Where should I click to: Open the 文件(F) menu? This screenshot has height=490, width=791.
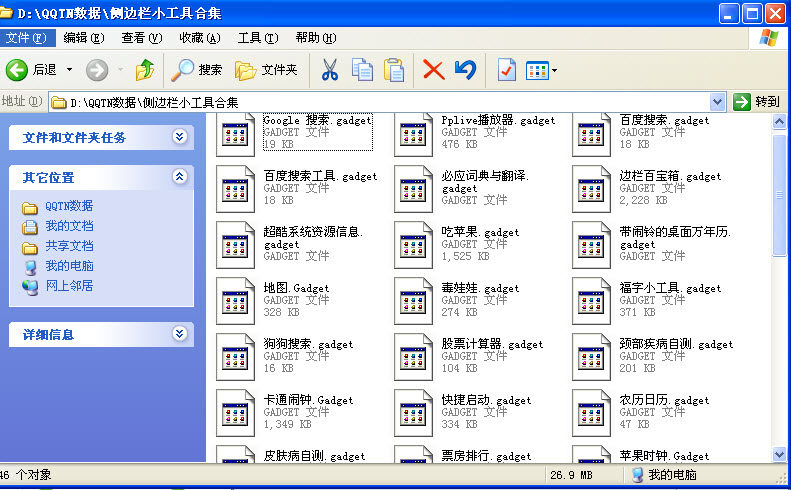[26, 38]
